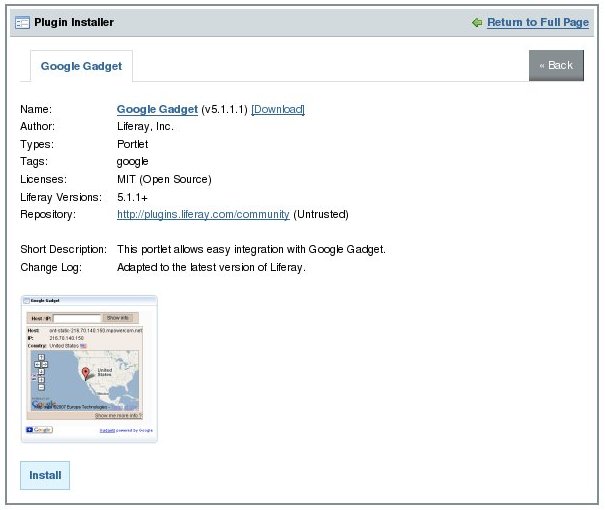Image resolution: width=605 pixels, height=510 pixels.
Task: Click the Host/IP input field in the preview
Action: (77, 318)
